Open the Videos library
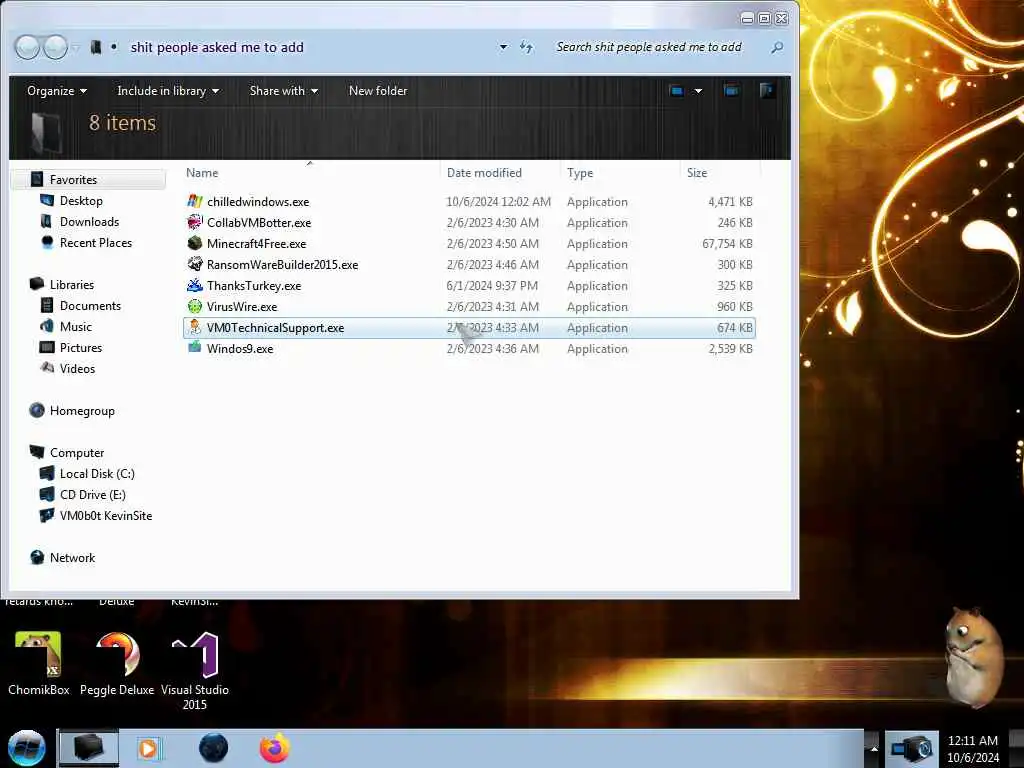 pyautogui.click(x=77, y=368)
